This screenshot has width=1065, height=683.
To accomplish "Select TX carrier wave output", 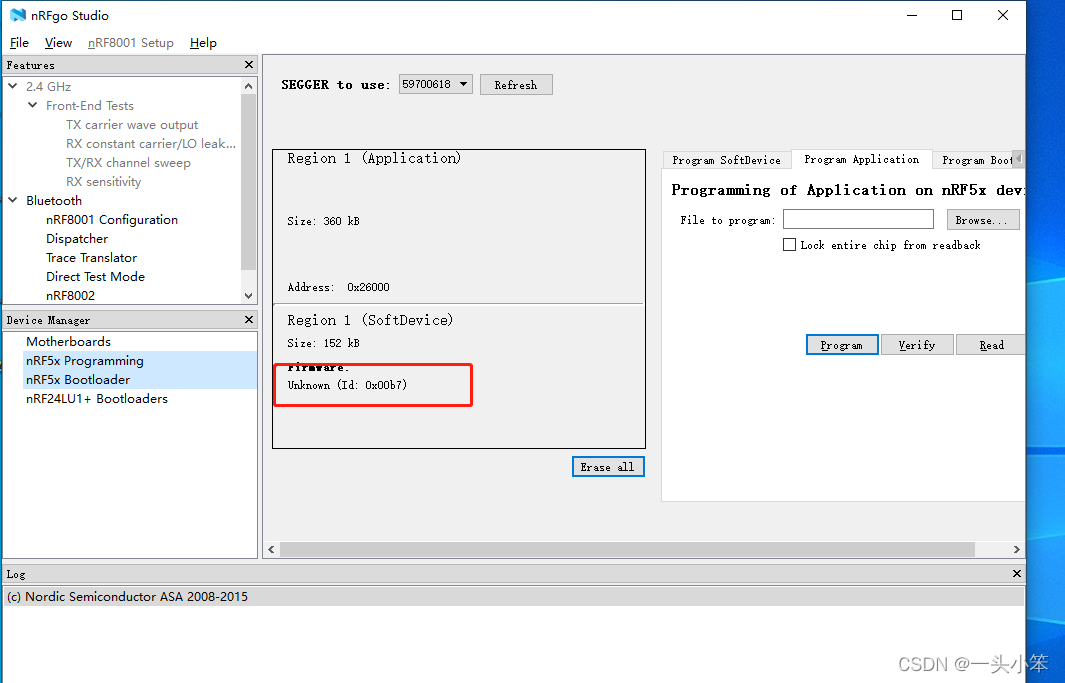I will [x=132, y=124].
